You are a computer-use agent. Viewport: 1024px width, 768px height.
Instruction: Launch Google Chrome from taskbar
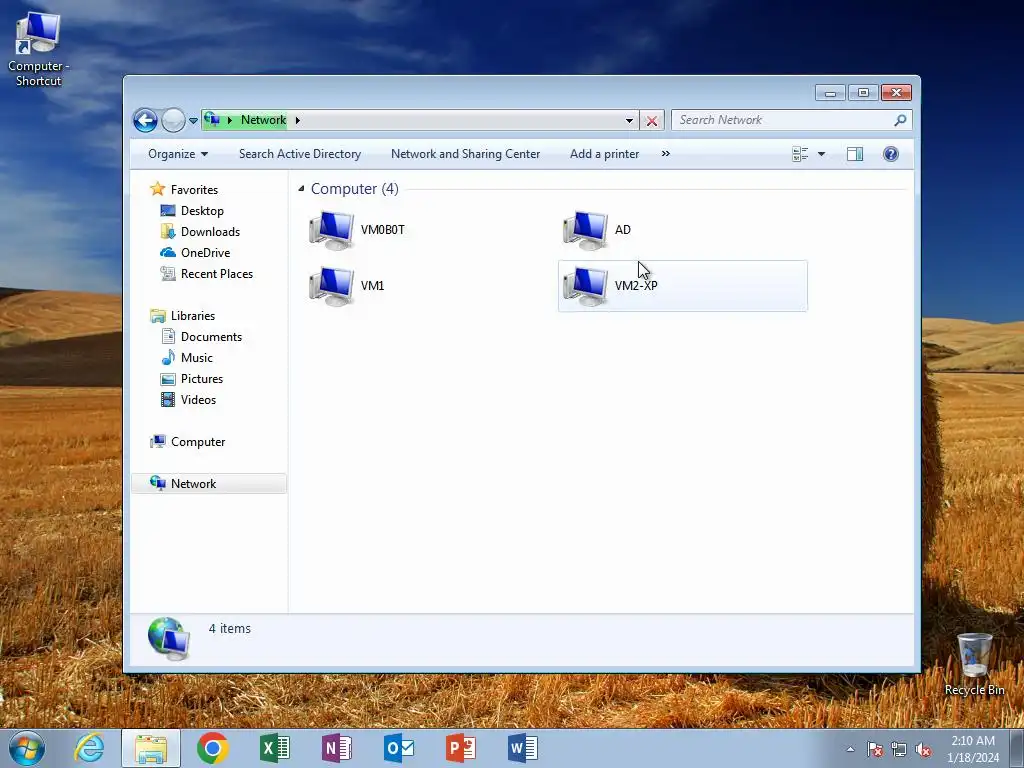pos(212,748)
